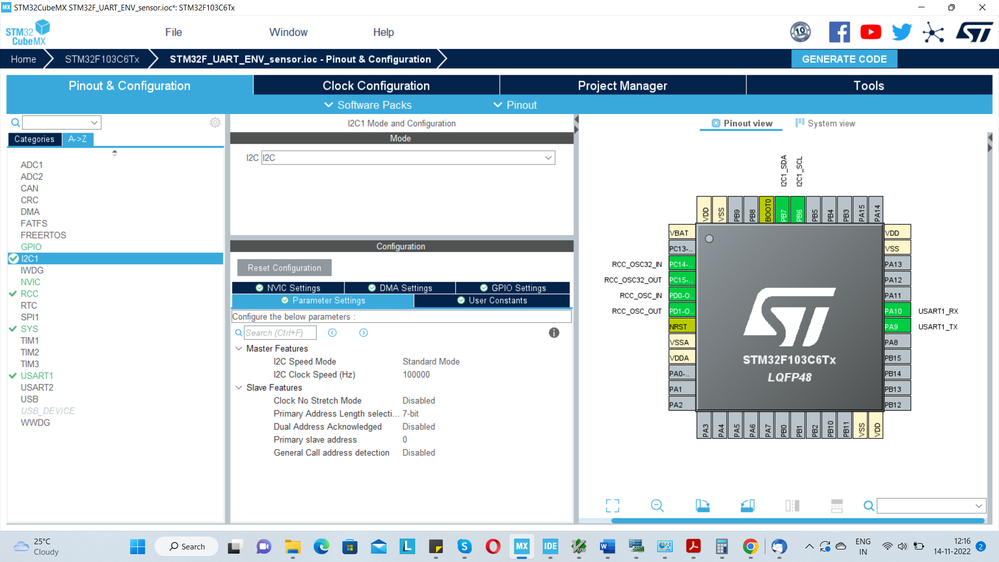Select the A->Z sorting tab
The width and height of the screenshot is (999, 562).
[78, 139]
